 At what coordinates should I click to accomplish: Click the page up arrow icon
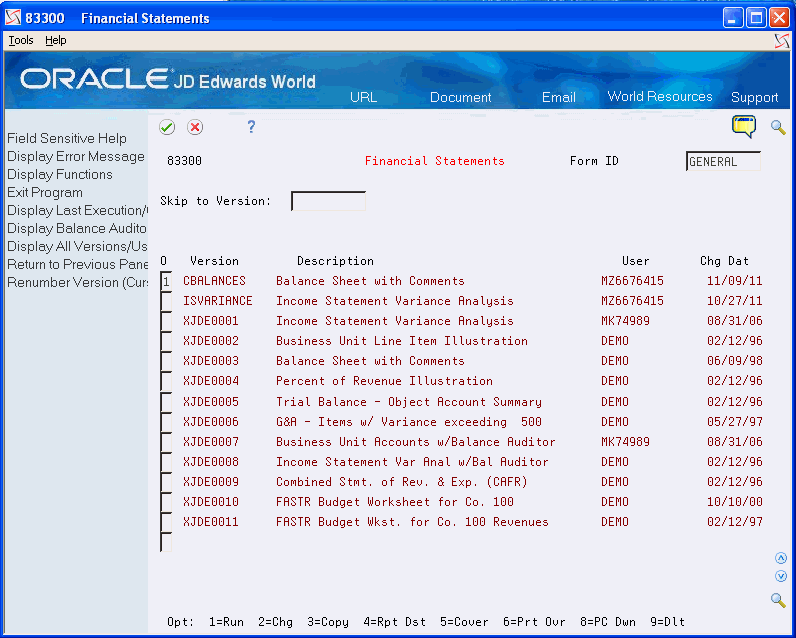[x=781, y=558]
